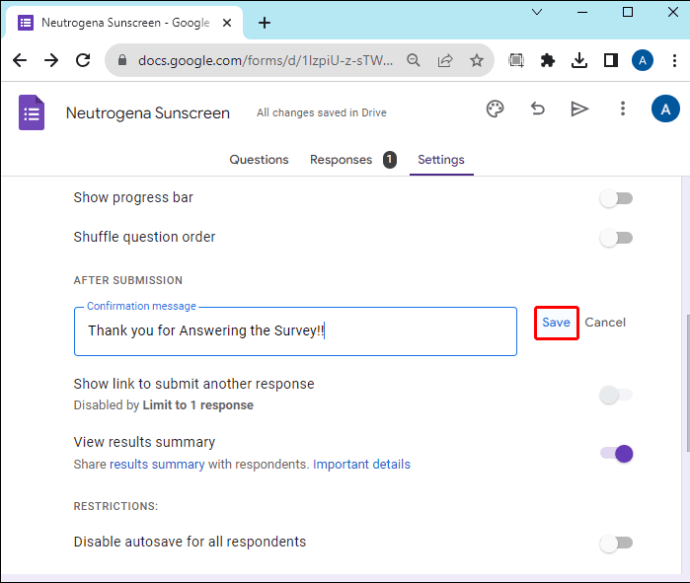Switch to the Responses tab
The image size is (690, 583).
[341, 160]
